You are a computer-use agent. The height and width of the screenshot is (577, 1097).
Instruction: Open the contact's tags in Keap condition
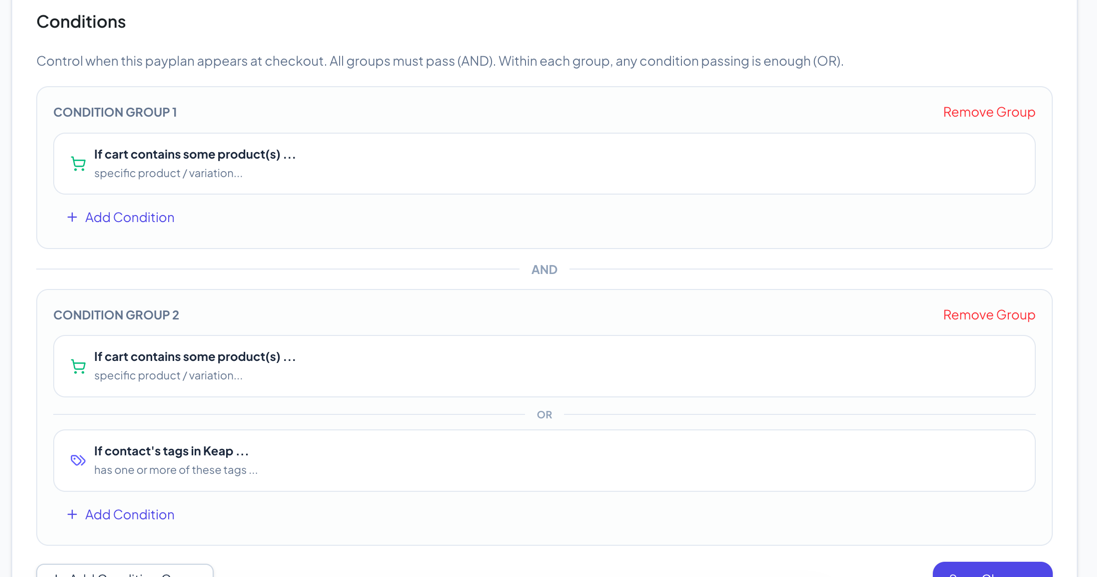pos(544,461)
